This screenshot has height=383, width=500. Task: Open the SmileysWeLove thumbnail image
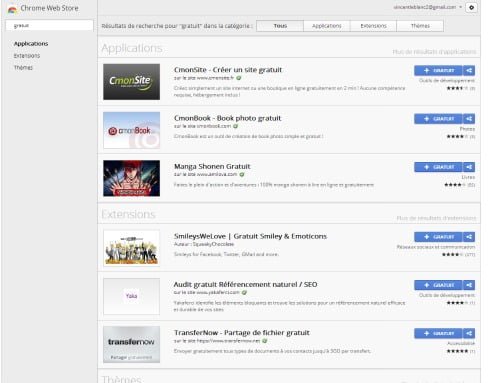coord(131,248)
